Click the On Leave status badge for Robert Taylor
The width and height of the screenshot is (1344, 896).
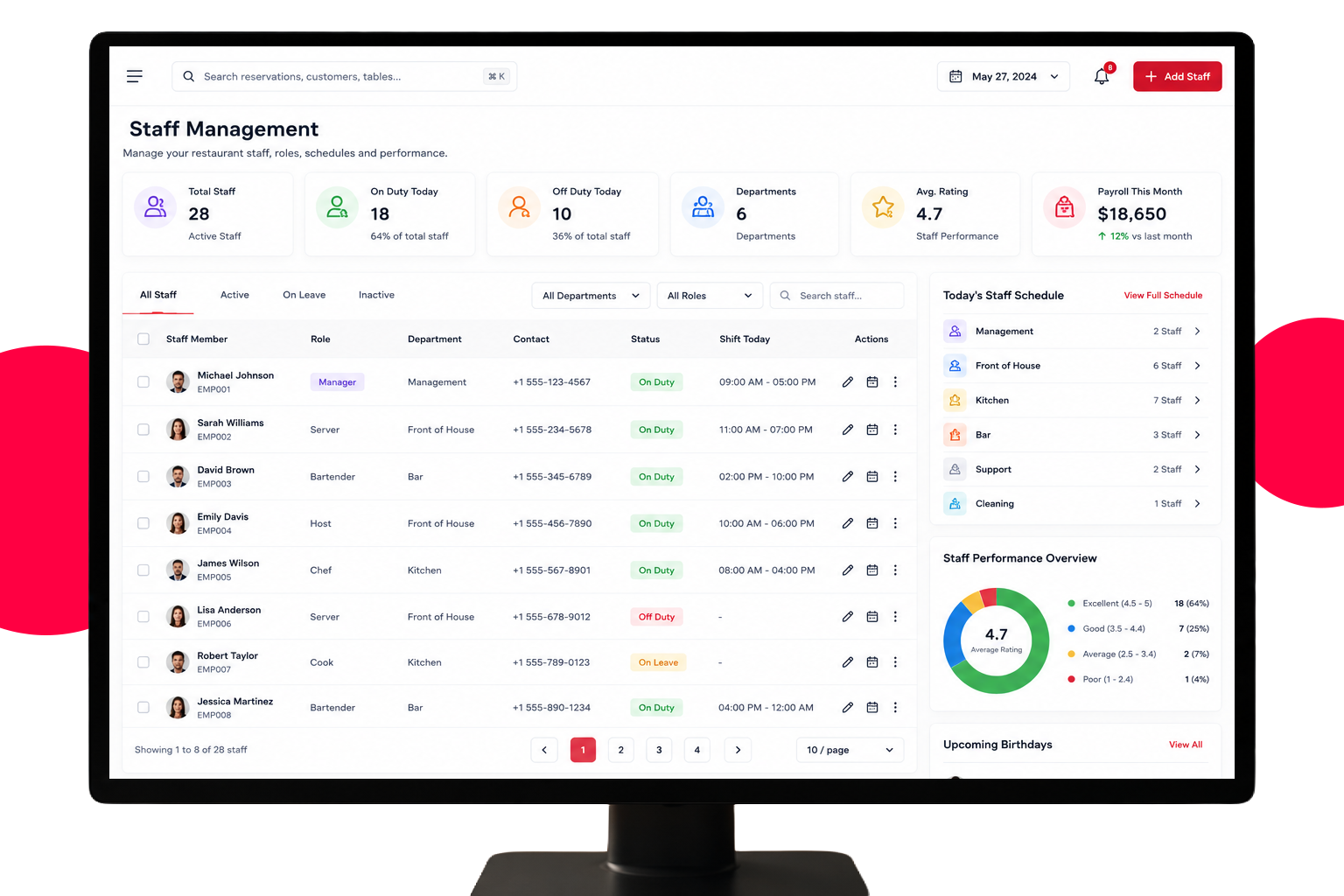pyautogui.click(x=658, y=662)
